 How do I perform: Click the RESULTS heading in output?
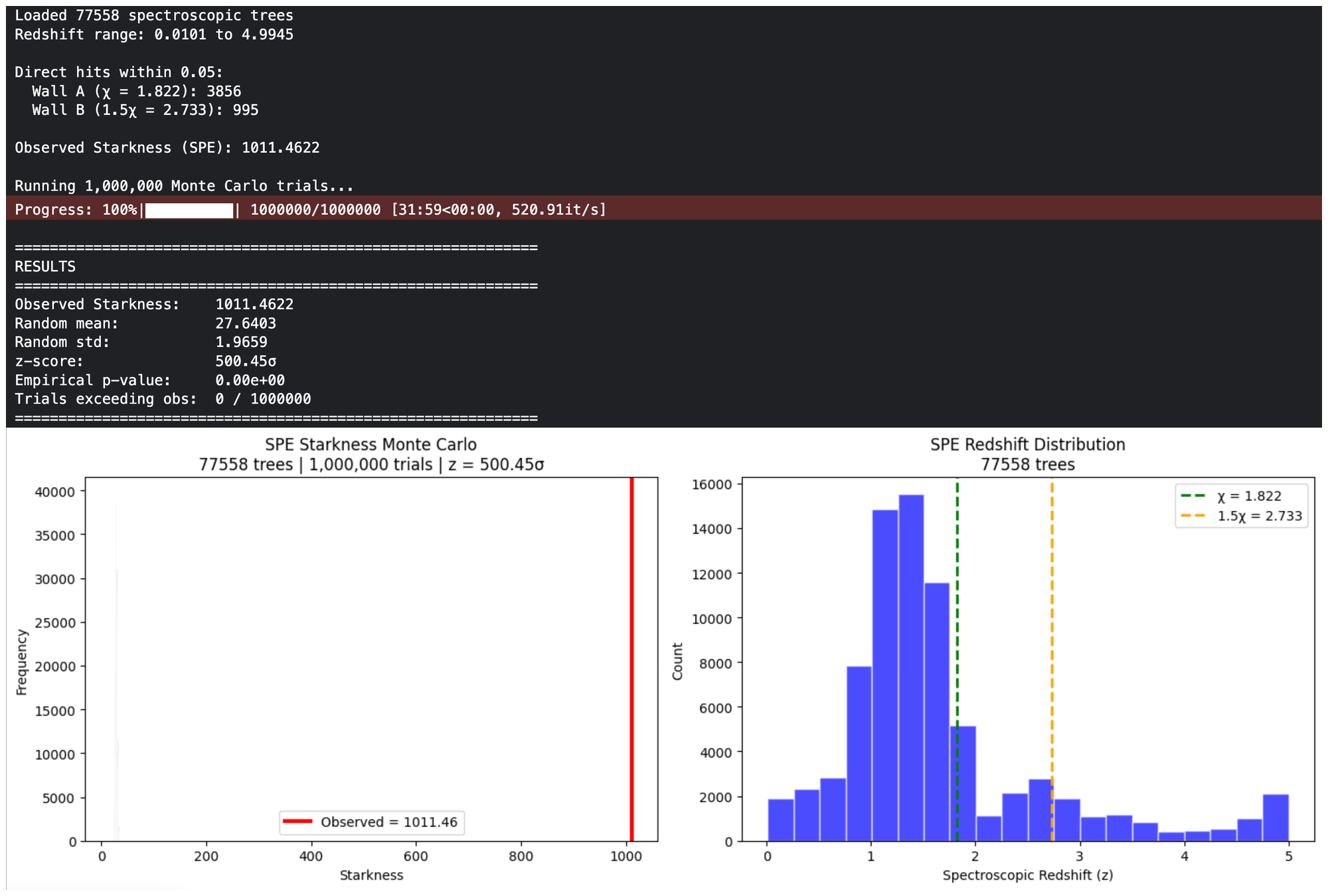45,267
